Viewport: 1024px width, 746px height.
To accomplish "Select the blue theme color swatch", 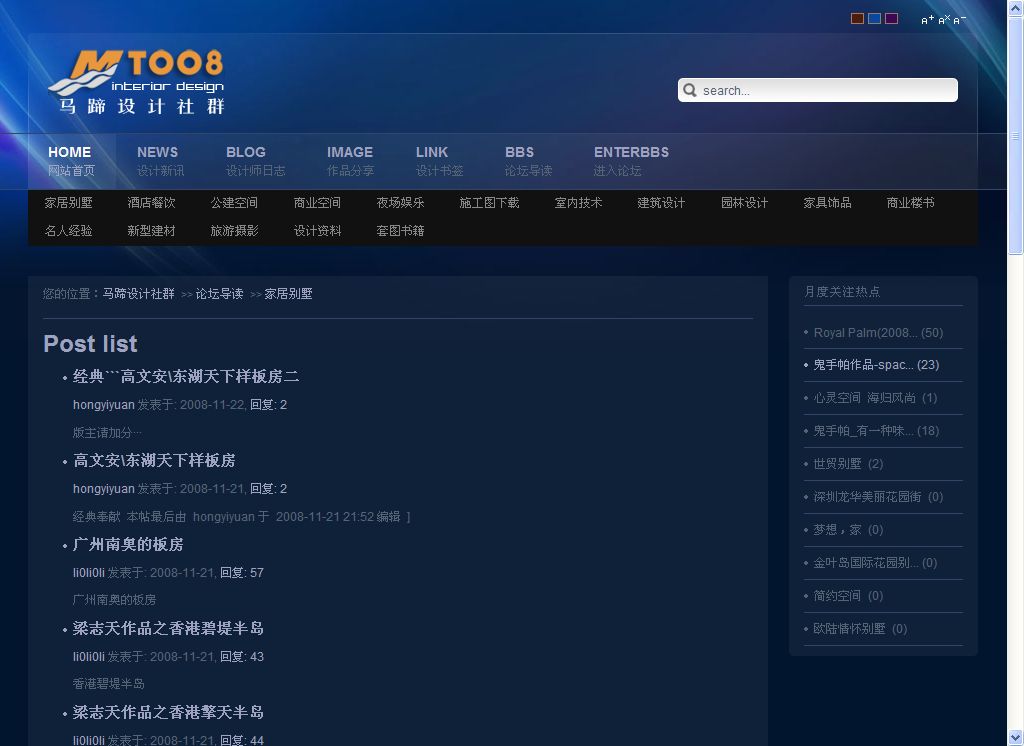I will (874, 18).
